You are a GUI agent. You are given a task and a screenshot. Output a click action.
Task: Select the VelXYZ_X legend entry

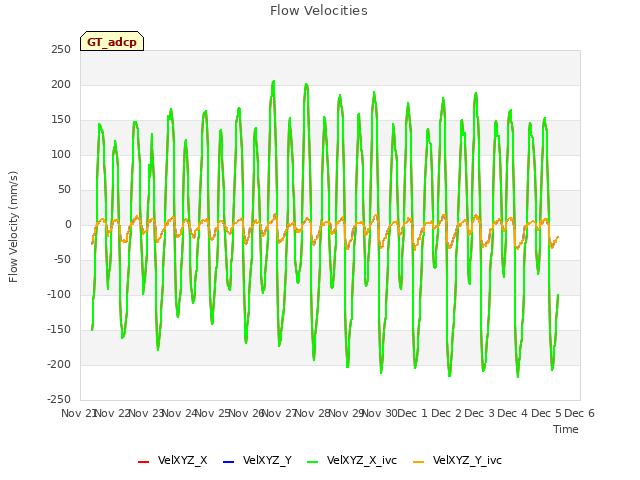click(x=173, y=460)
